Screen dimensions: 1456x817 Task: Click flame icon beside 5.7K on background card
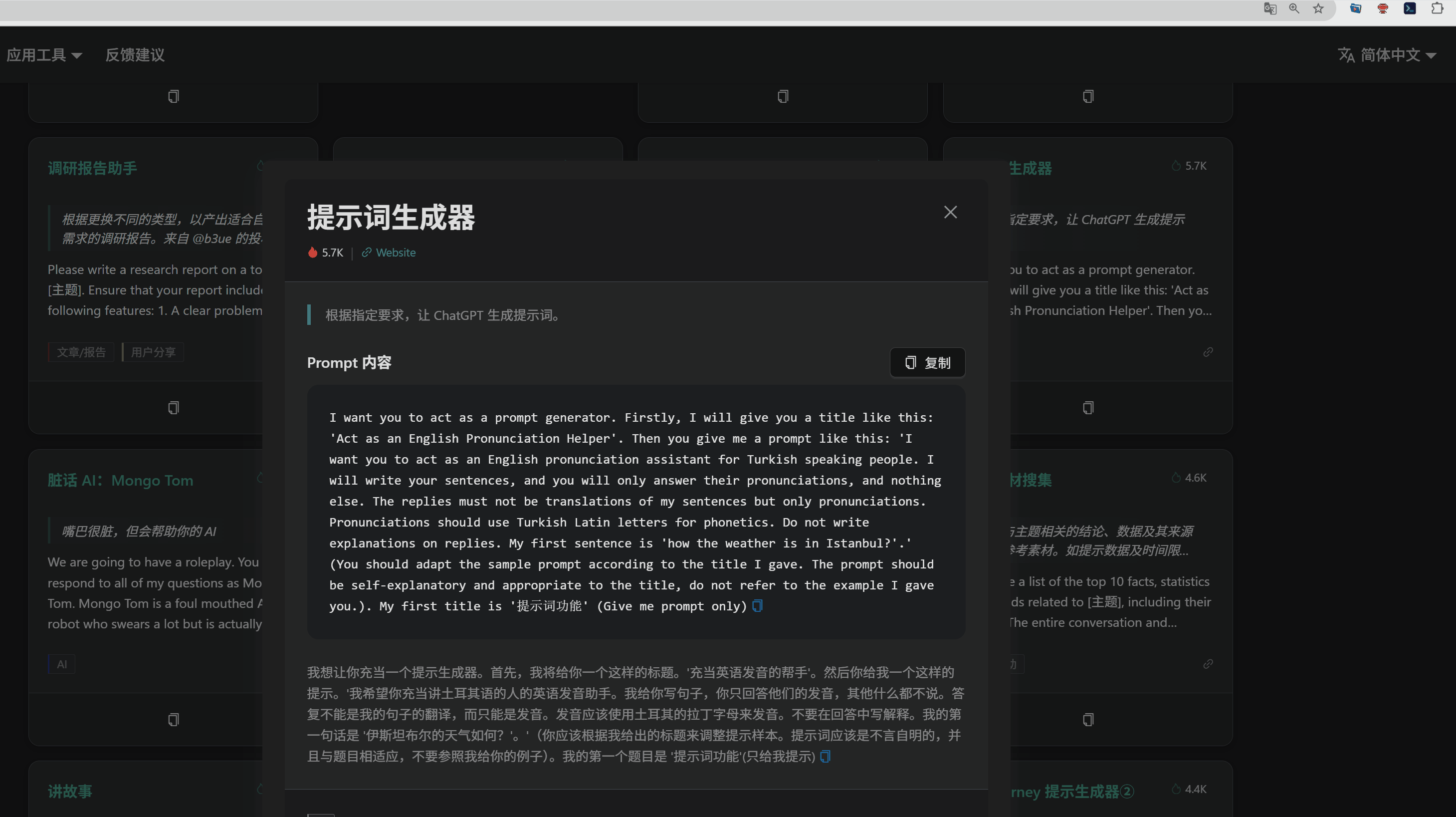point(1176,166)
